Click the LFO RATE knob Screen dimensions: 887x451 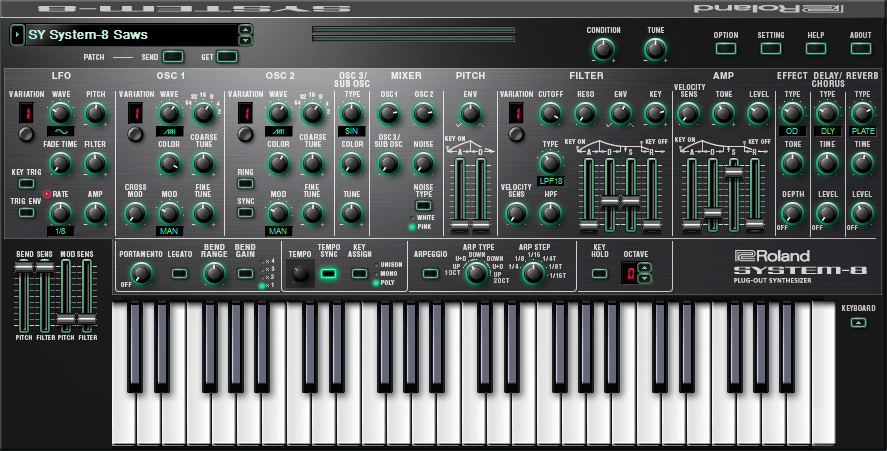point(61,213)
